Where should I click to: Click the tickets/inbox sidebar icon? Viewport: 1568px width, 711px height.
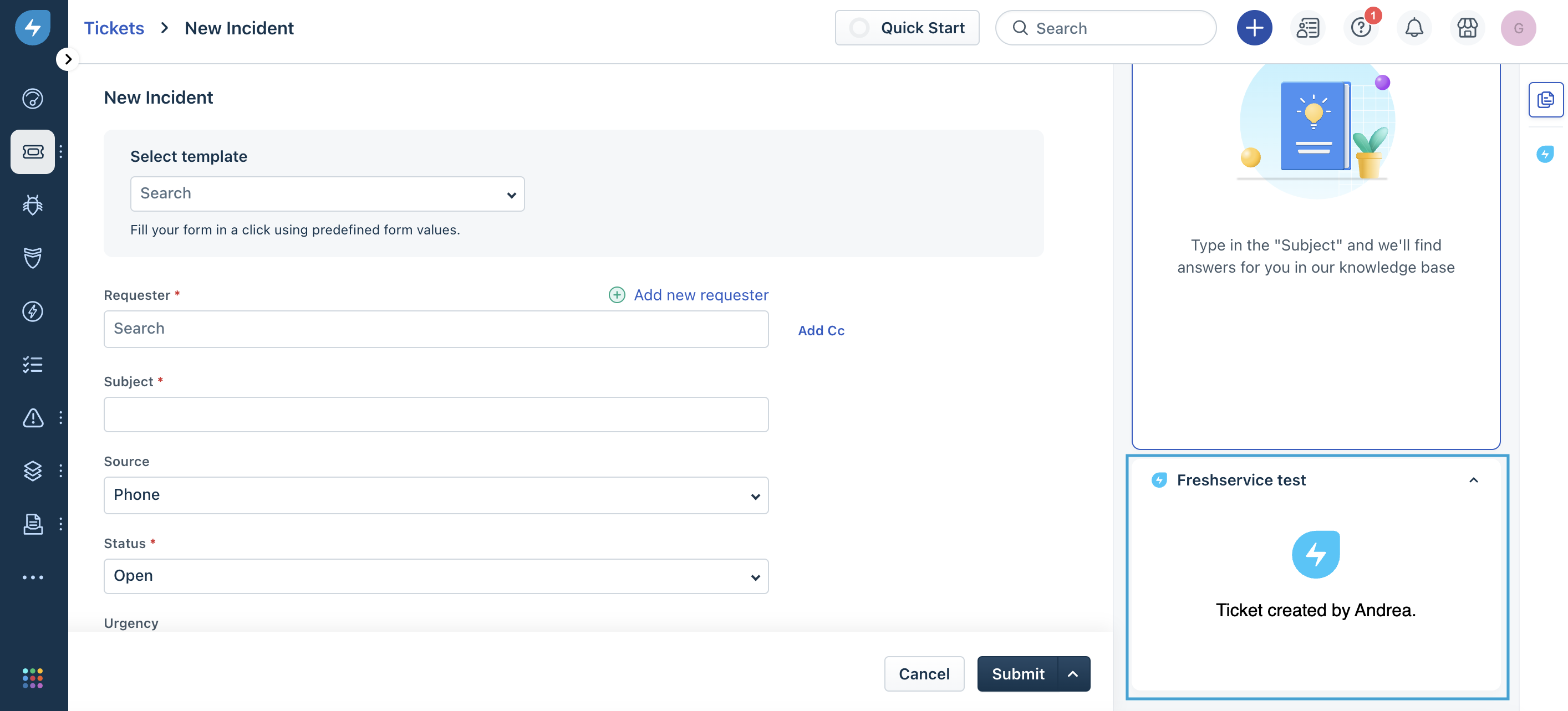coord(33,151)
